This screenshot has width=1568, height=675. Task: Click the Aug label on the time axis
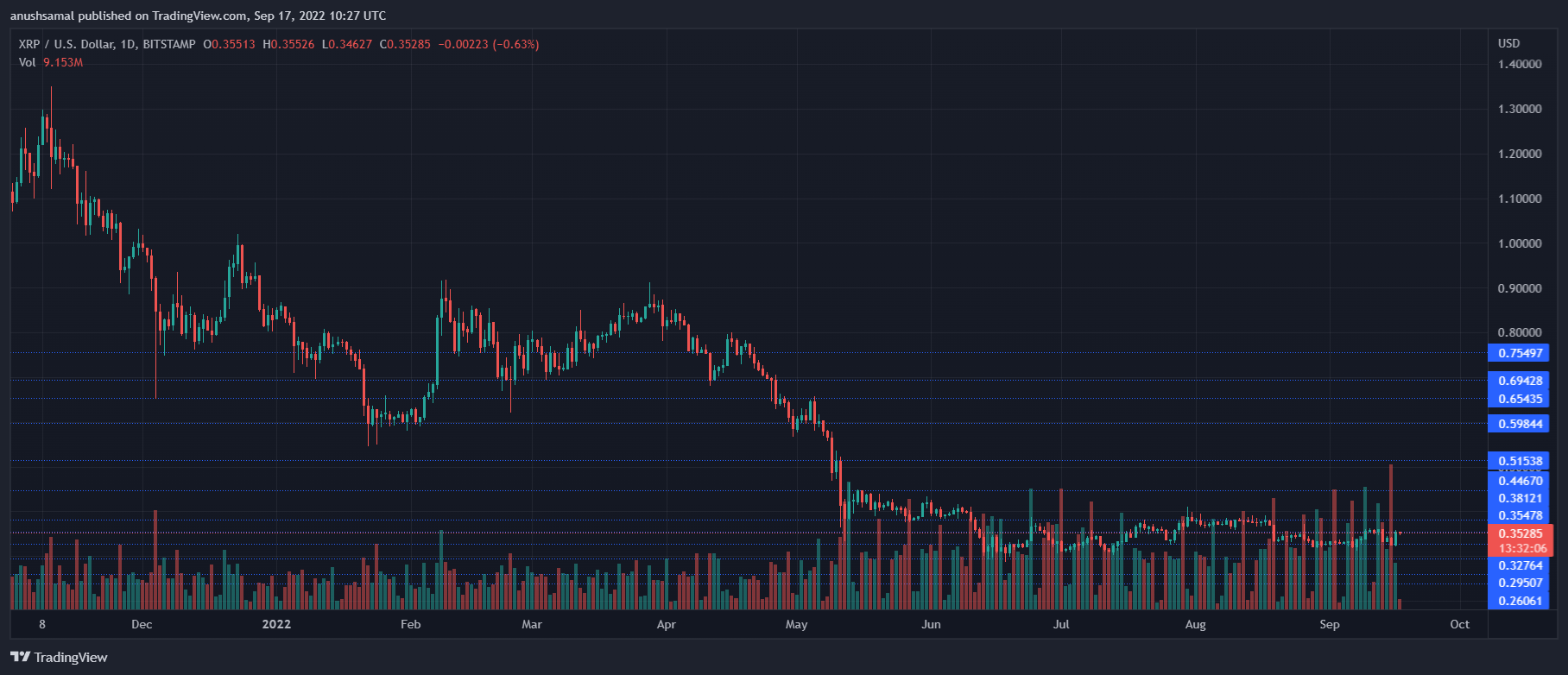click(1195, 624)
